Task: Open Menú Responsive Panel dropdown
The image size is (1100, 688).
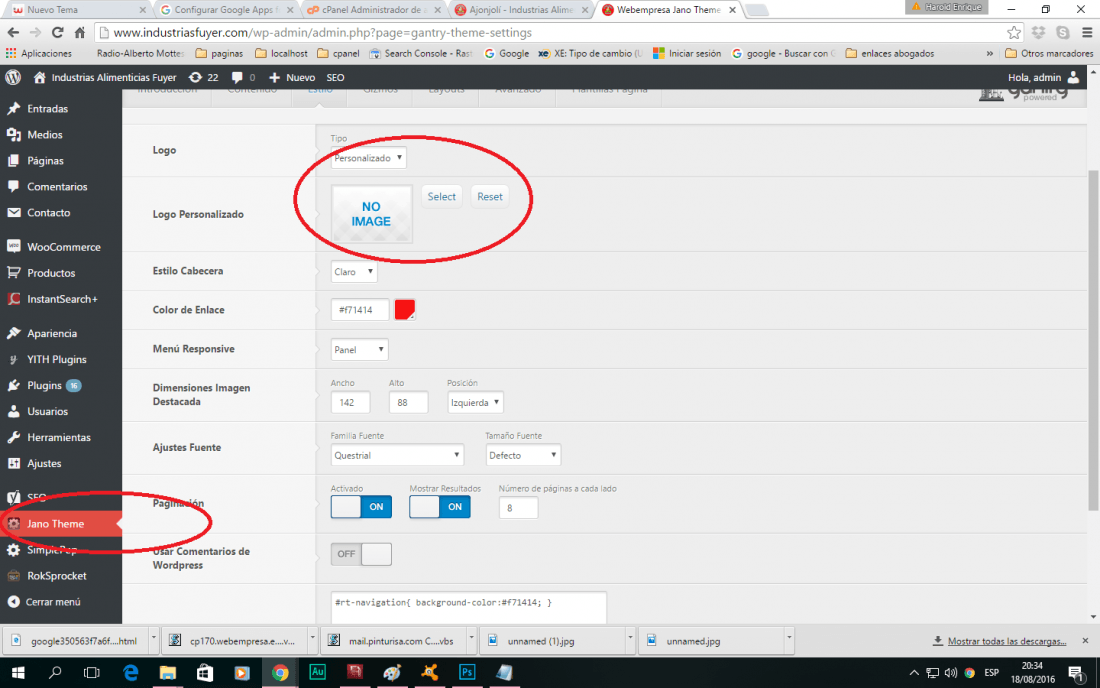Action: (359, 349)
